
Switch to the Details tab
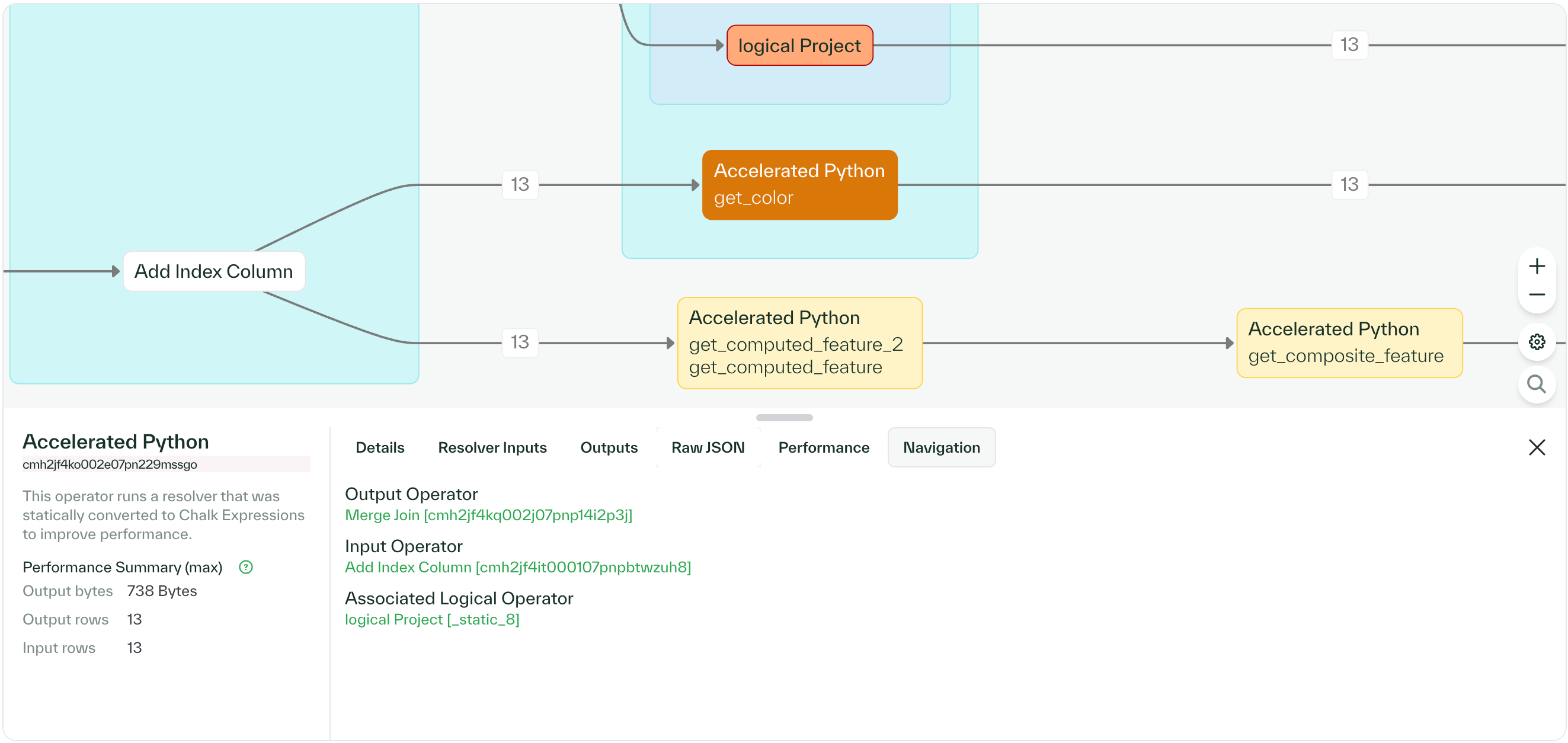coord(380,447)
